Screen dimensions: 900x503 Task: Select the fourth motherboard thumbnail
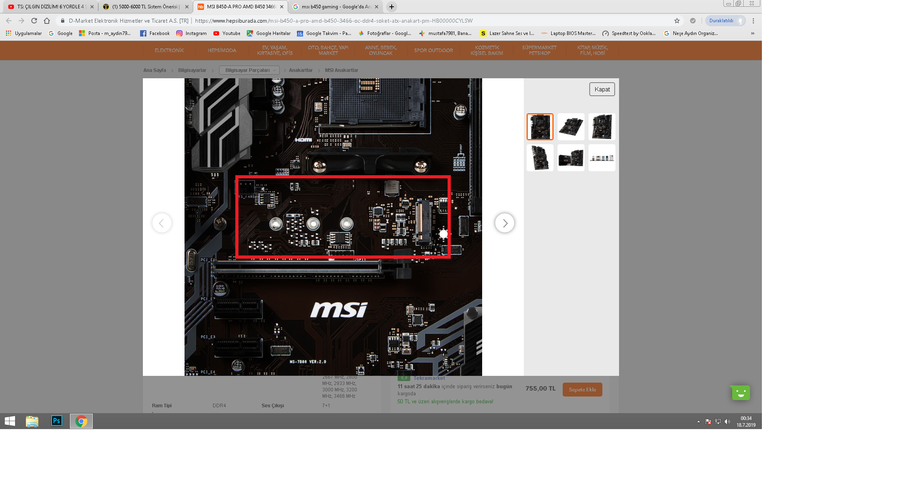(540, 157)
